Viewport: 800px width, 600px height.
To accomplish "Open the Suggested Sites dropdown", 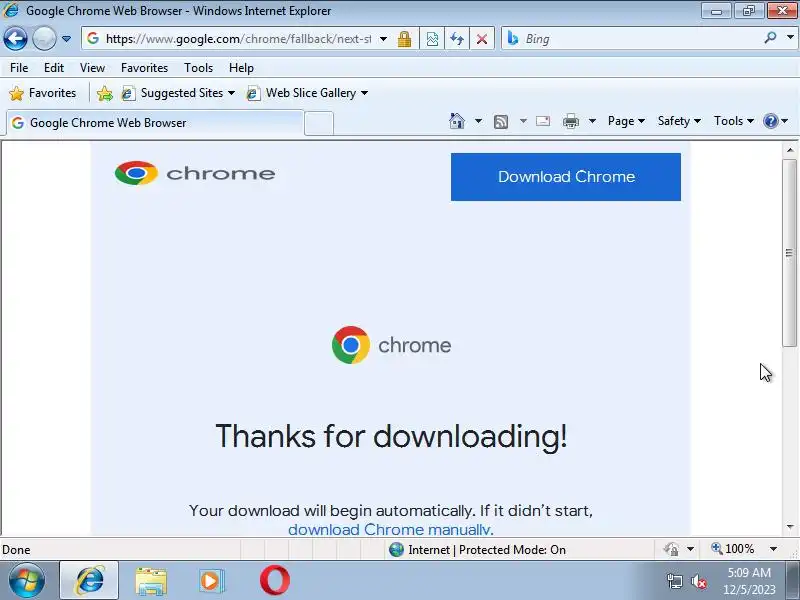I will click(x=179, y=93).
